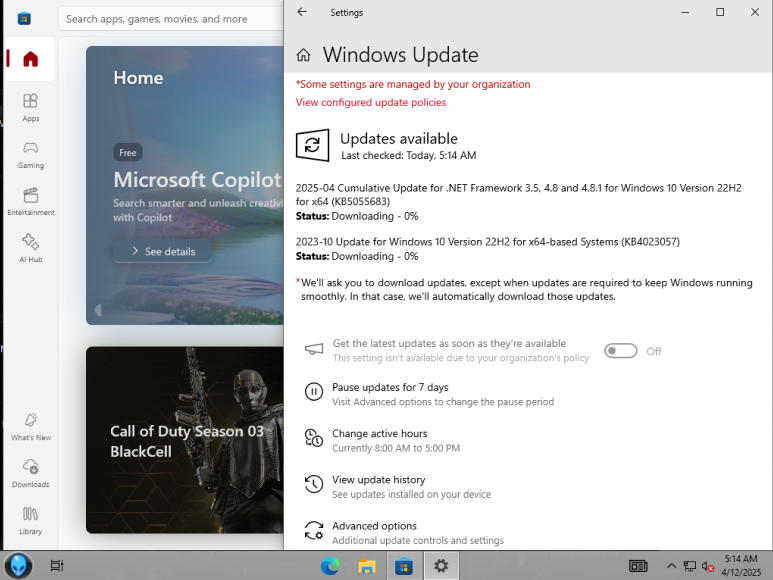
Task: Open View configured update policies link
Action: coord(371,102)
